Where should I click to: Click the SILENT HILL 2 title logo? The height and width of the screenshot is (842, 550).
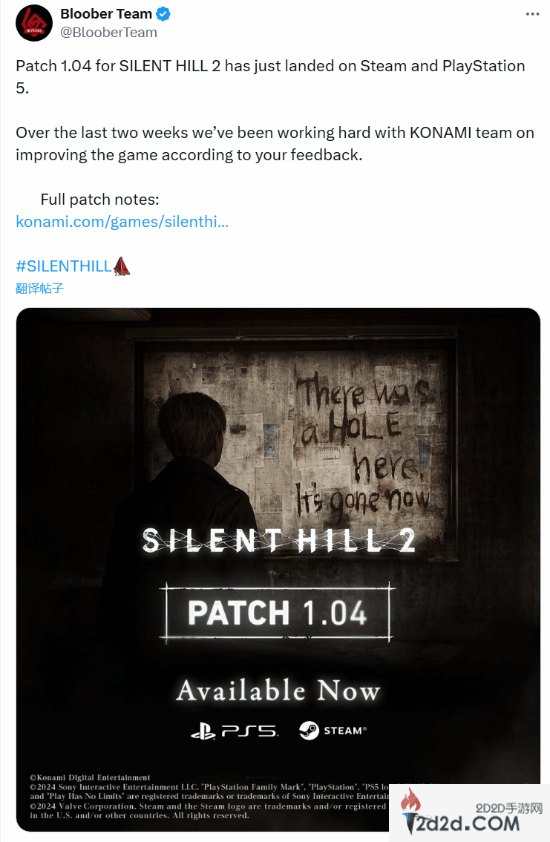coord(279,540)
